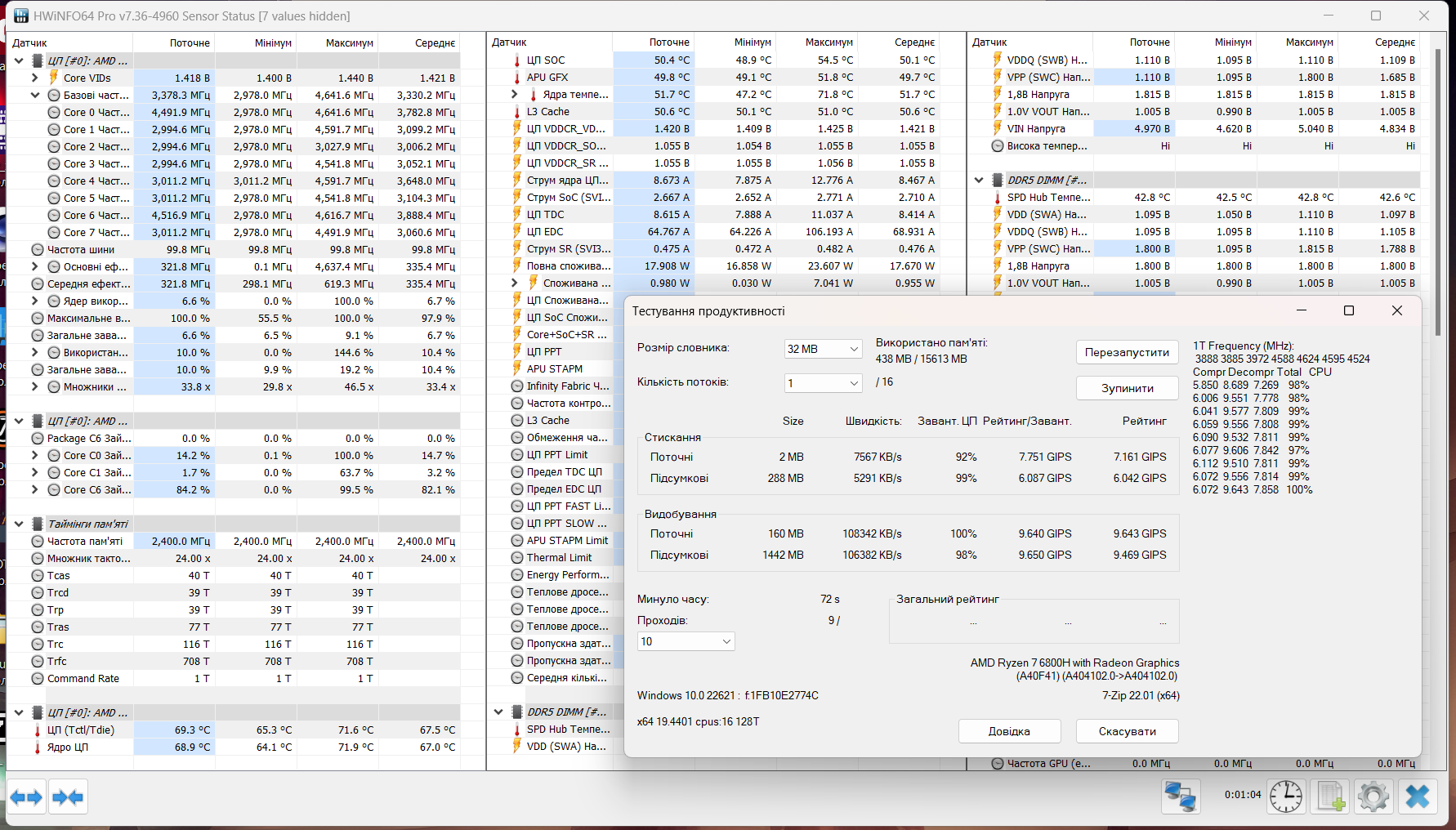This screenshot has height=830, width=1456.
Task: Select the Trfc timing row
Action: click(233, 661)
